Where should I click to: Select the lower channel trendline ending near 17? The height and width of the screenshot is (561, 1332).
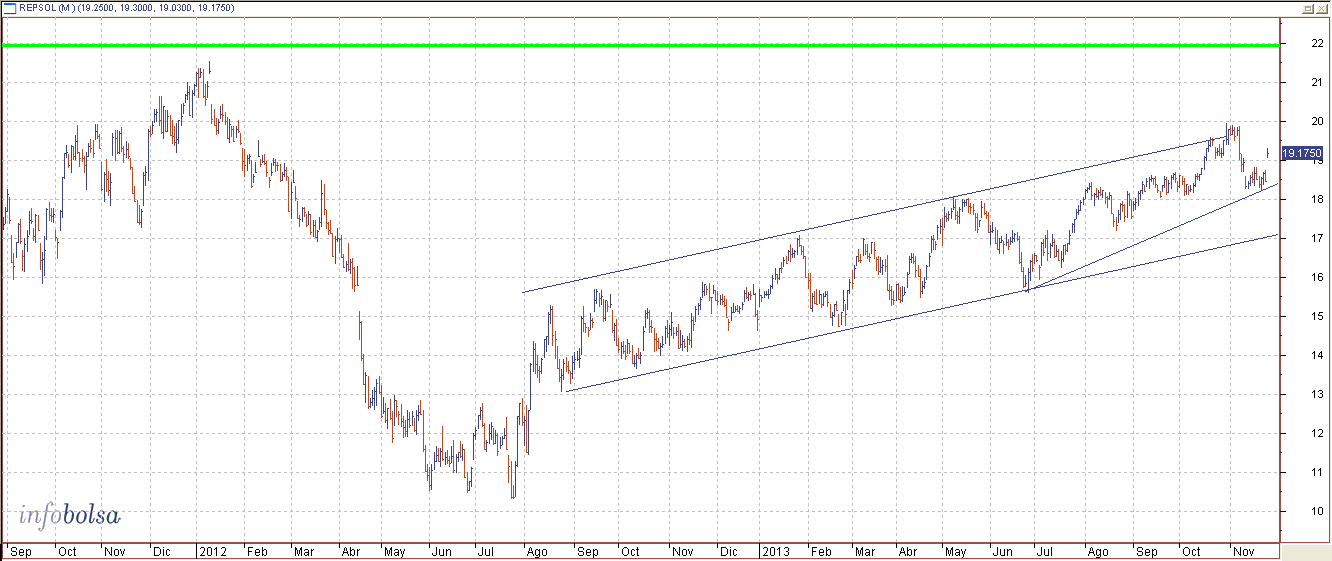[920, 313]
